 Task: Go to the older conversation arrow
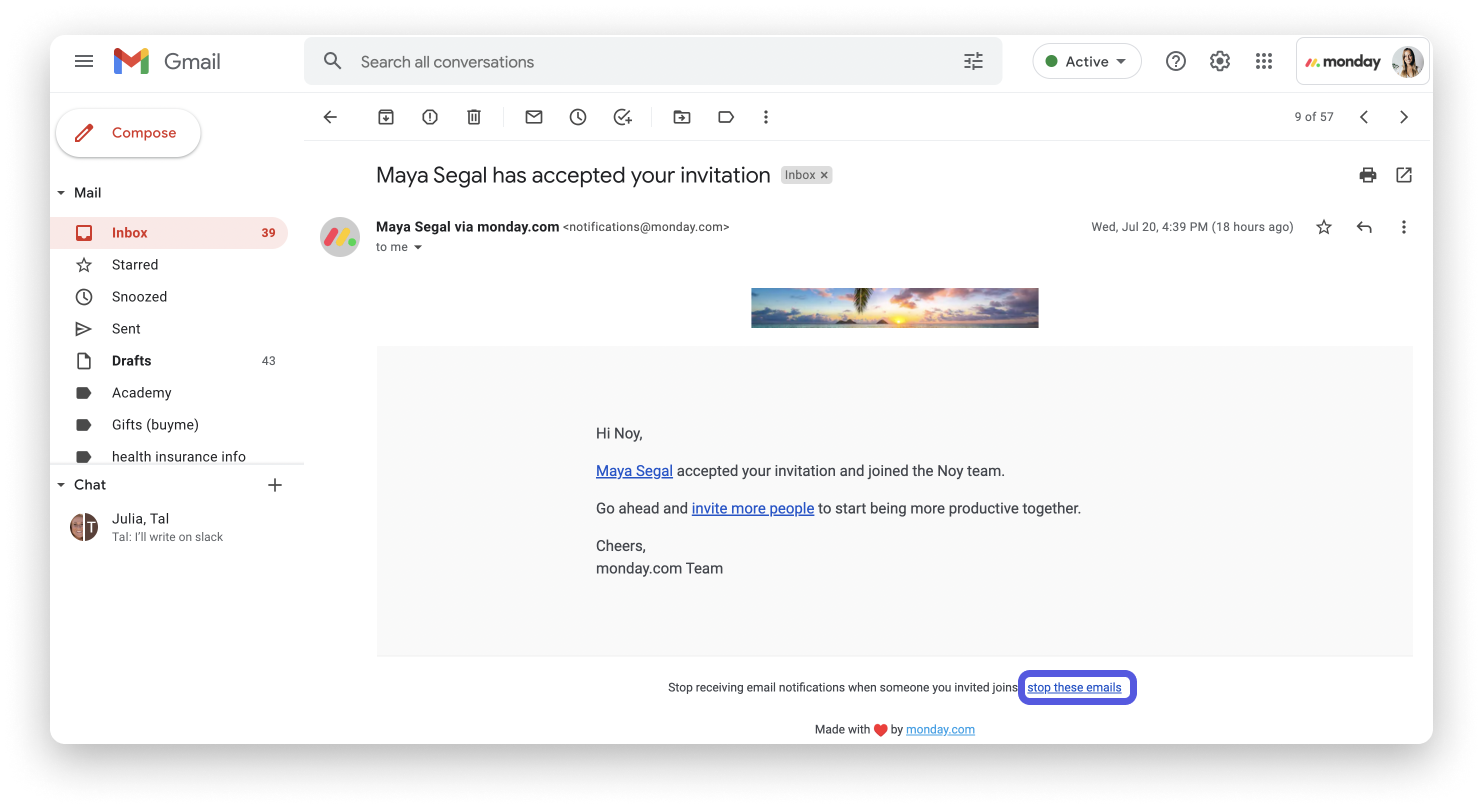[x=1404, y=117]
